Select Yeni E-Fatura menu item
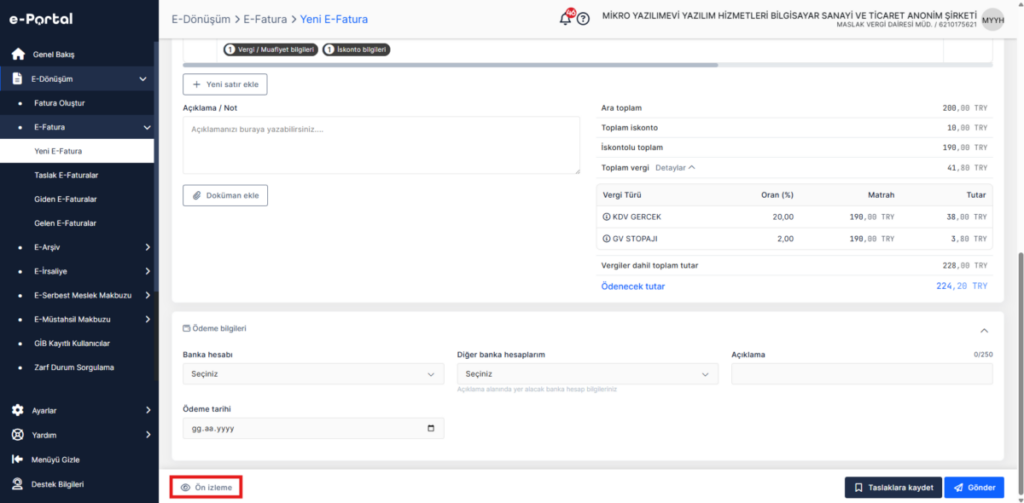Screen dimensions: 1024x503 coord(76,151)
